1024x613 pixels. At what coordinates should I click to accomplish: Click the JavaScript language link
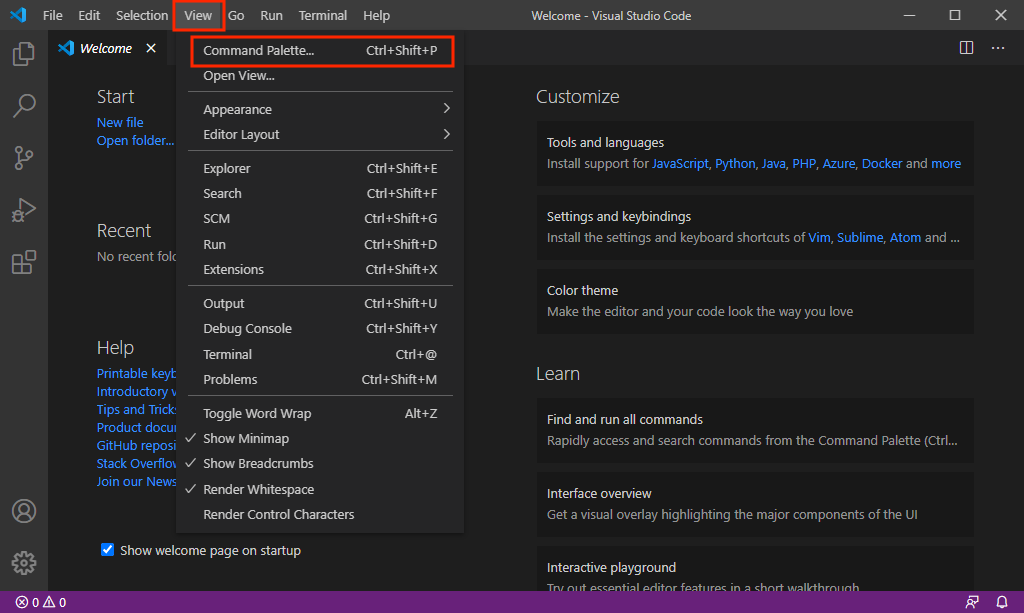(680, 163)
